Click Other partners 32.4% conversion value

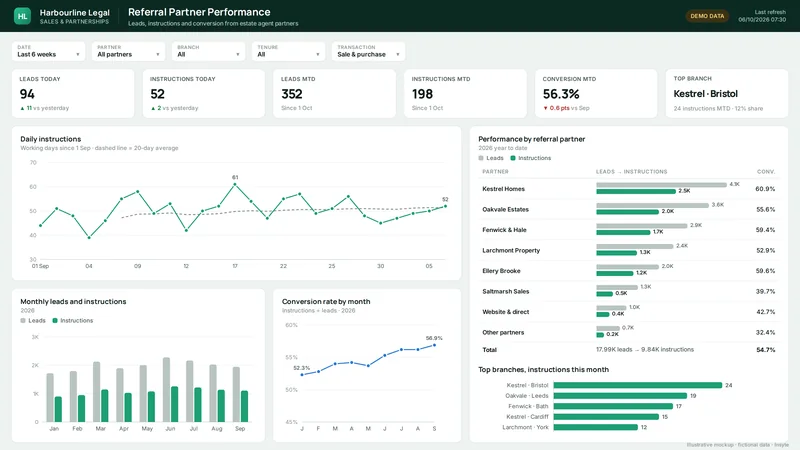pos(765,332)
